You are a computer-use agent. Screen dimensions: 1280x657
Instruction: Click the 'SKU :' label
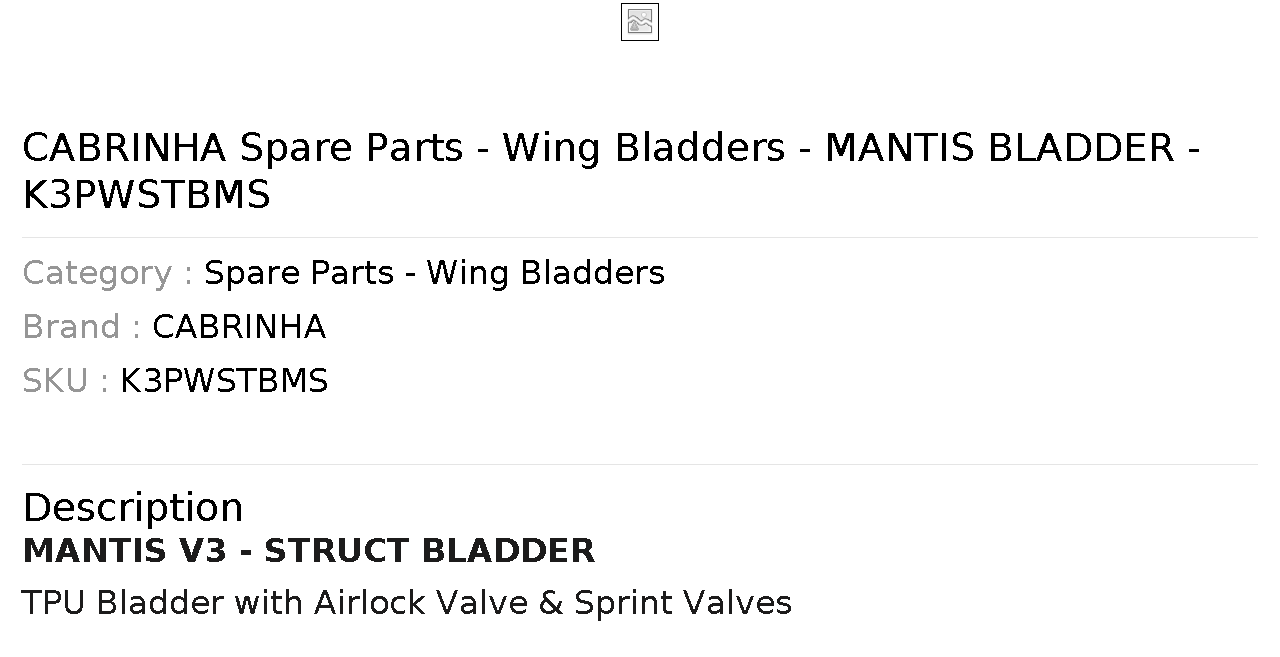pyautogui.click(x=65, y=381)
